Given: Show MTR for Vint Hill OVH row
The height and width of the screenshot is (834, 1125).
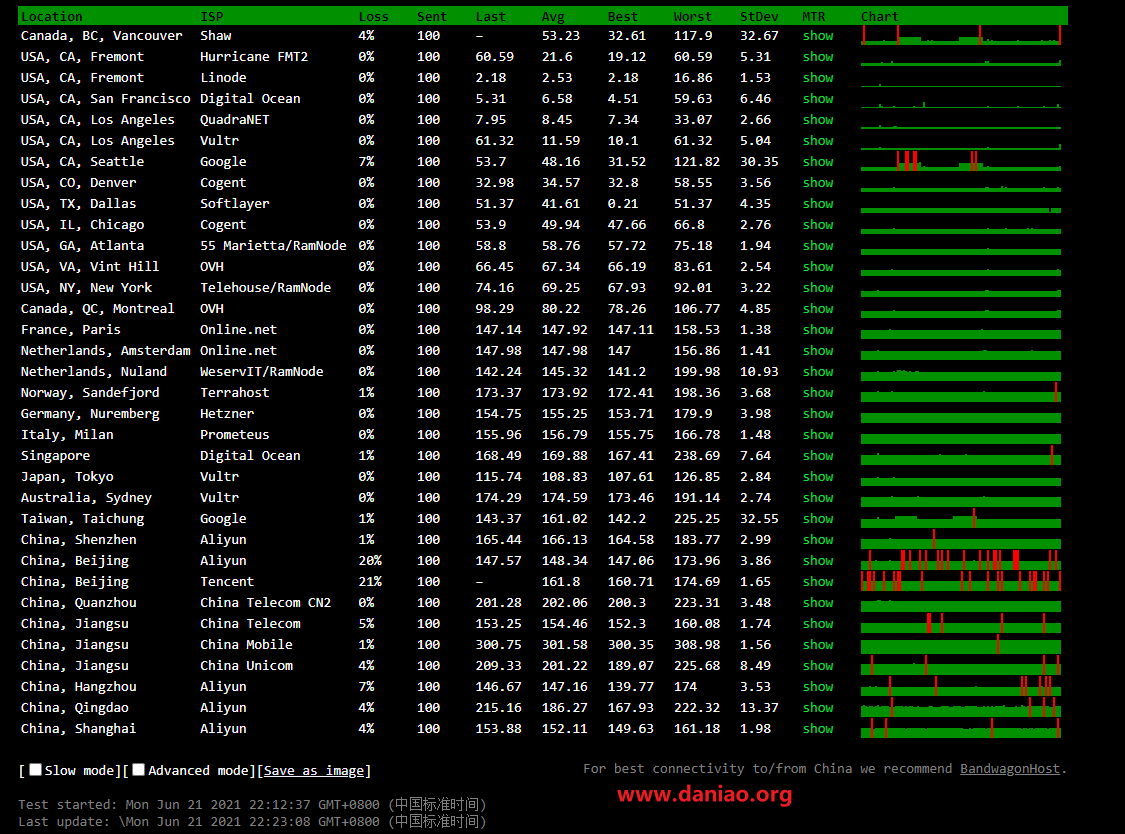Looking at the screenshot, I should 818,266.
